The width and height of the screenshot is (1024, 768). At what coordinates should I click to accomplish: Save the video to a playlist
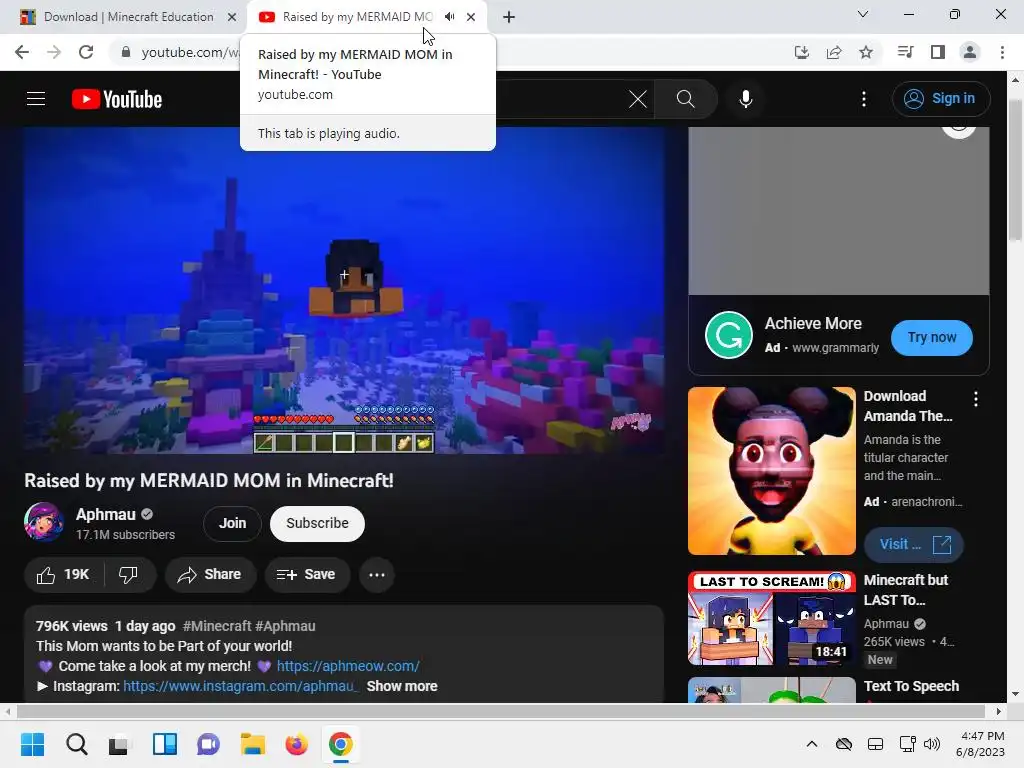(306, 575)
